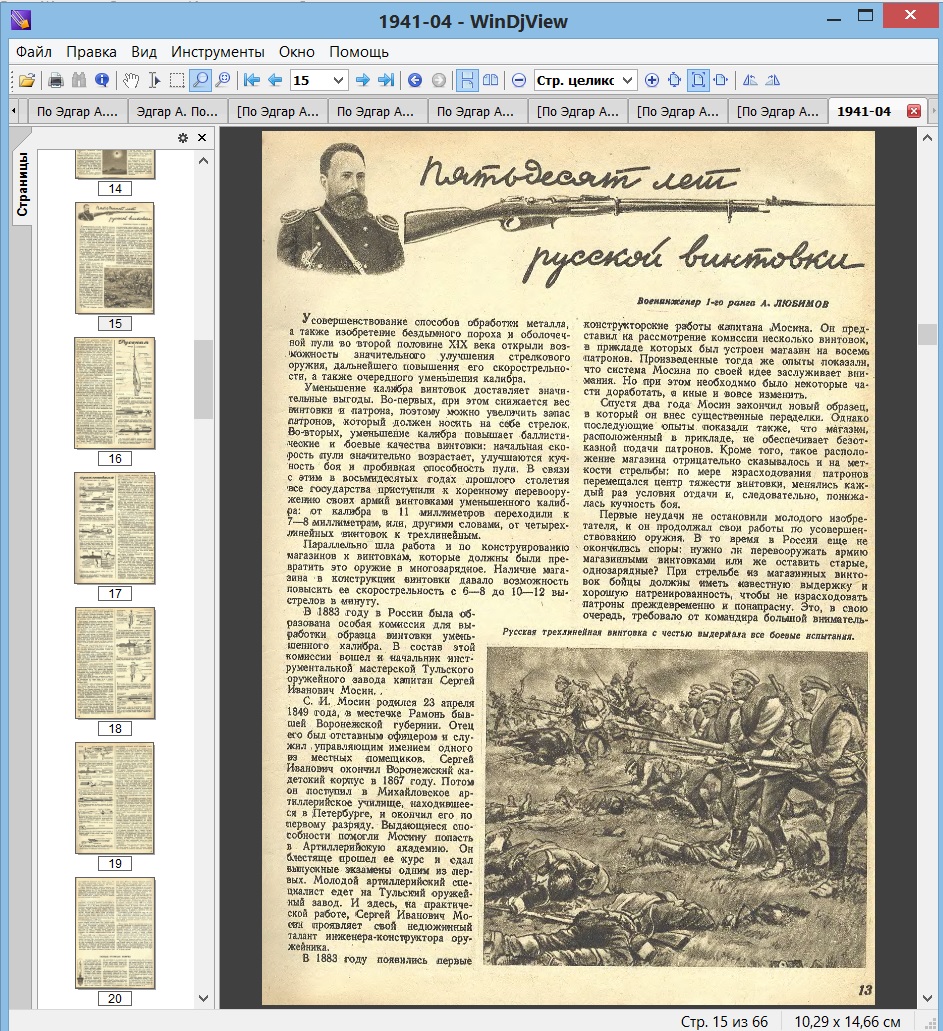Click the document view vertical scrollbar thumb
Viewport: 943px width, 1031px height.
[927, 334]
